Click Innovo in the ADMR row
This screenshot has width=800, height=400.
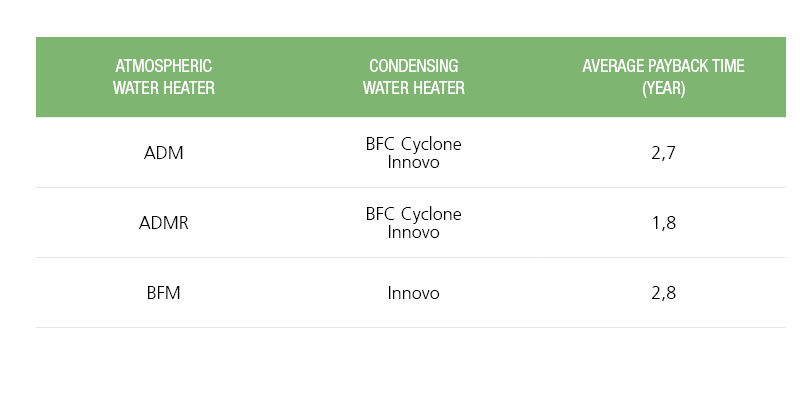coord(413,232)
